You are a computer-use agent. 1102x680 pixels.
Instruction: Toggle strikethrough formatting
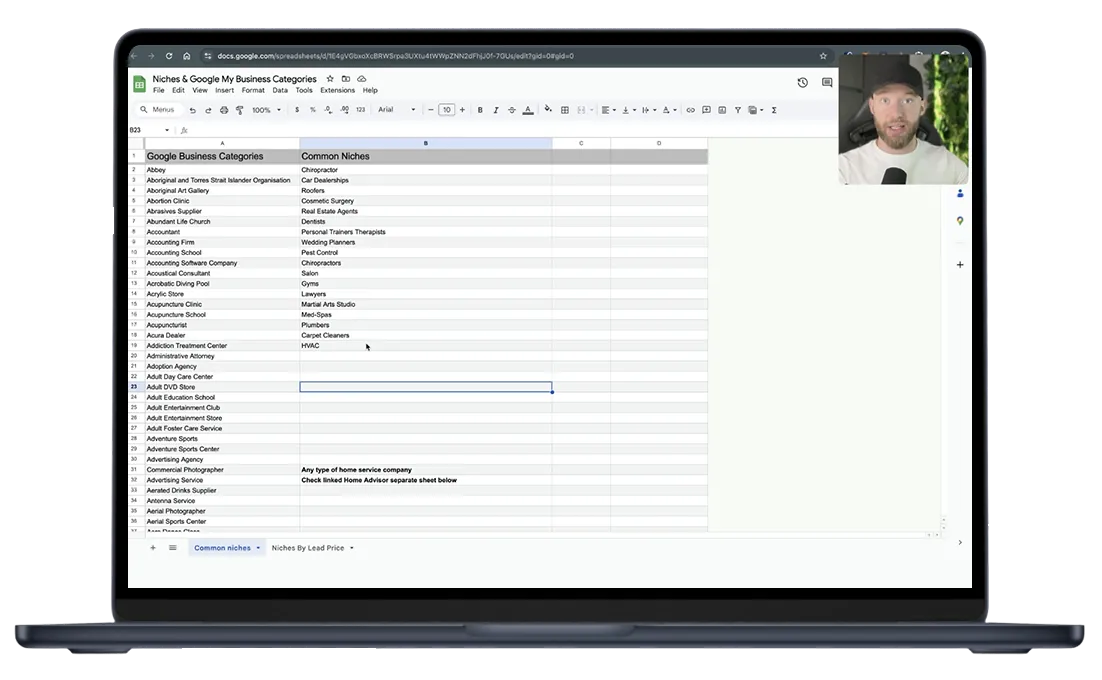click(512, 110)
